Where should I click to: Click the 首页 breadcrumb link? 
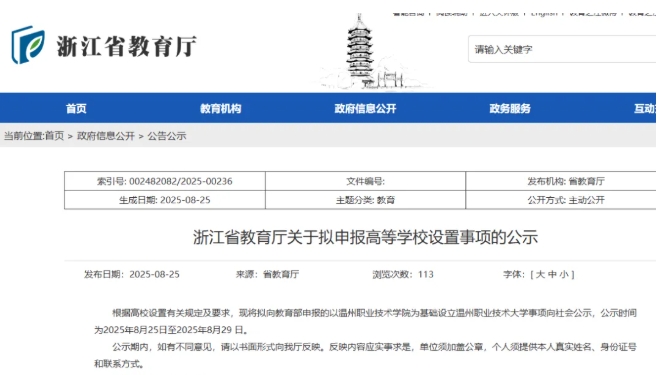[x=54, y=136]
